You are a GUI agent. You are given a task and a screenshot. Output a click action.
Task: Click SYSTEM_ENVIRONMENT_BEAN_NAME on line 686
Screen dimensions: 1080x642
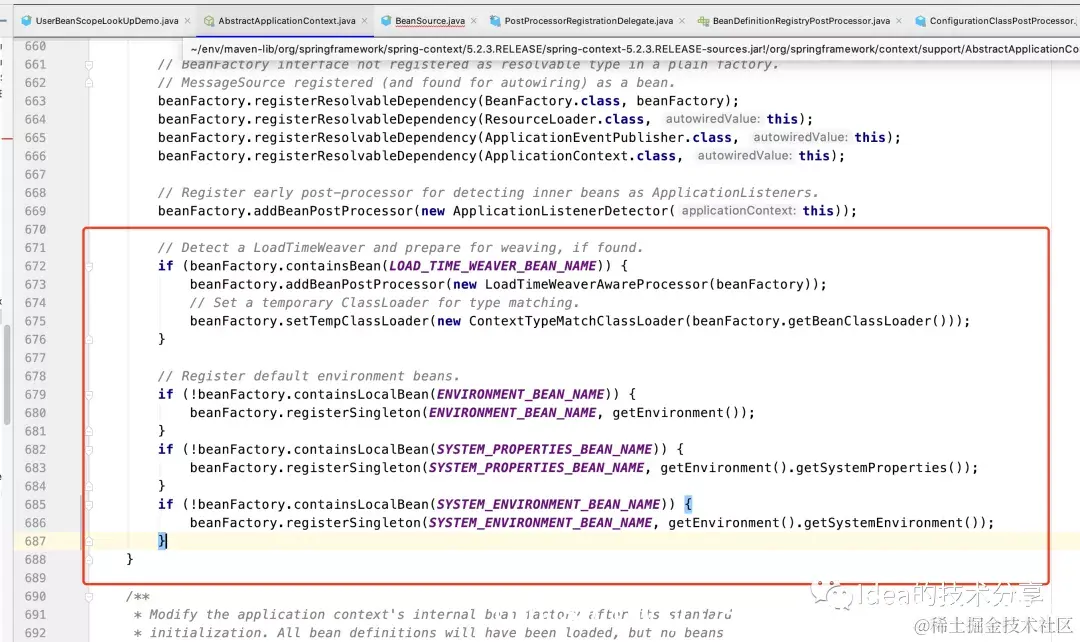(x=540, y=523)
